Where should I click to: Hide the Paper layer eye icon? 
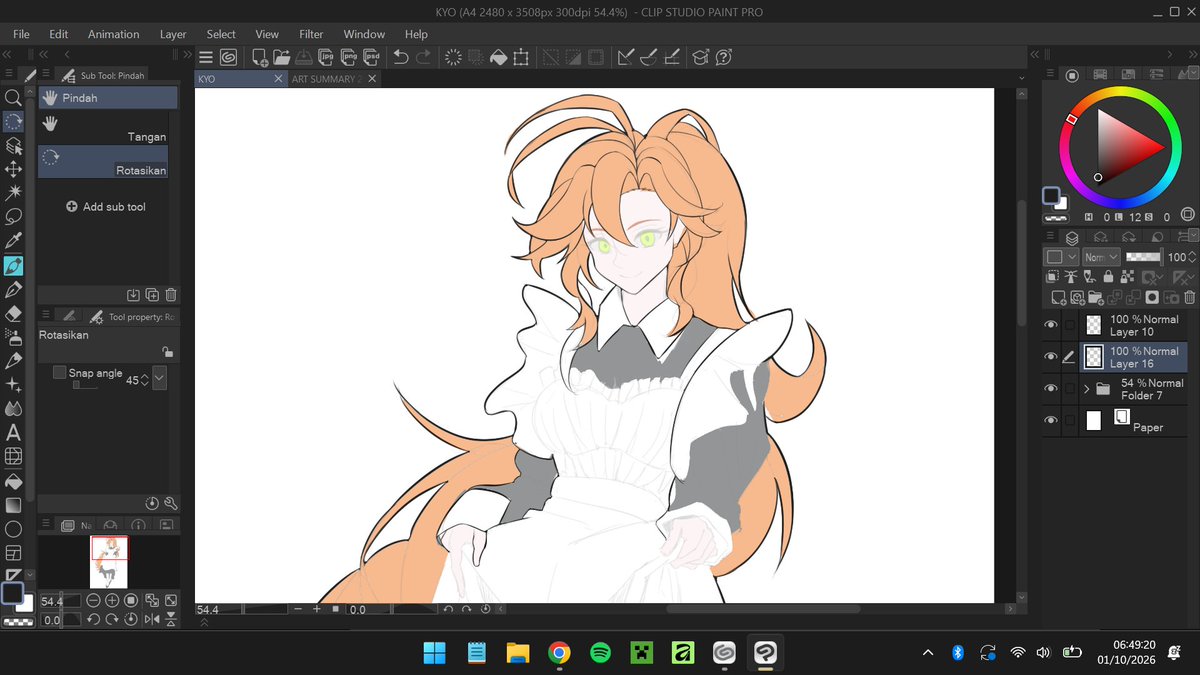click(x=1050, y=421)
